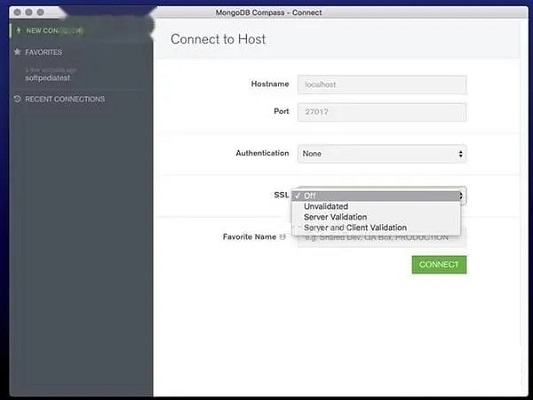Choose Server Validation SSL option
This screenshot has width=533, height=400.
click(376, 217)
